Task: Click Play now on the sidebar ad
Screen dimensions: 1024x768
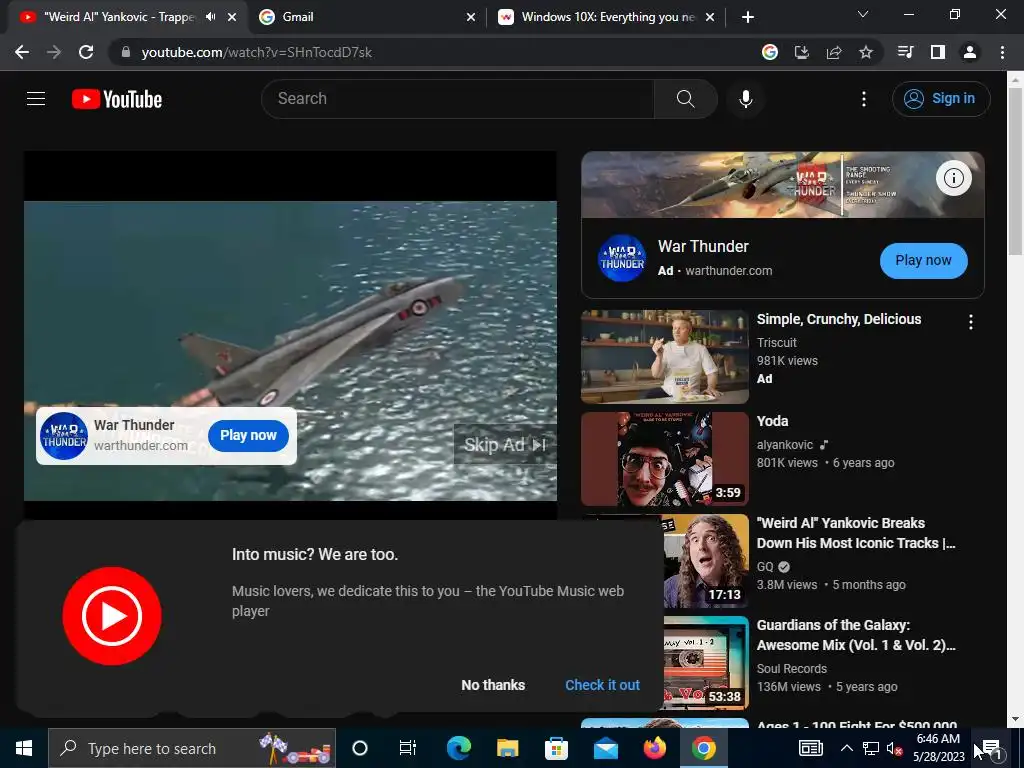Action: [923, 261]
